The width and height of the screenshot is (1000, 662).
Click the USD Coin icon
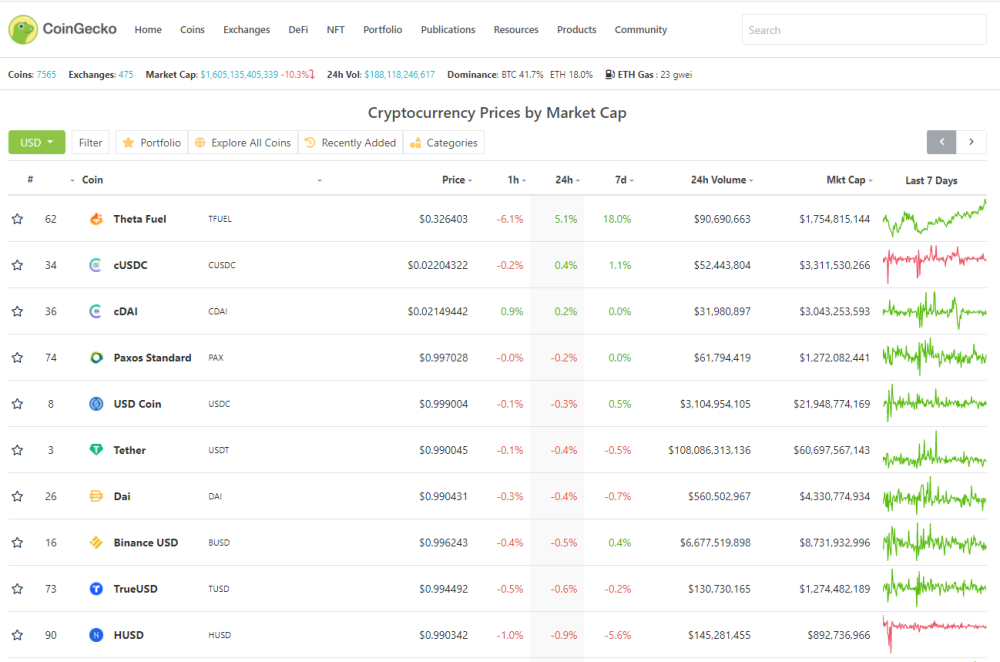coord(96,404)
